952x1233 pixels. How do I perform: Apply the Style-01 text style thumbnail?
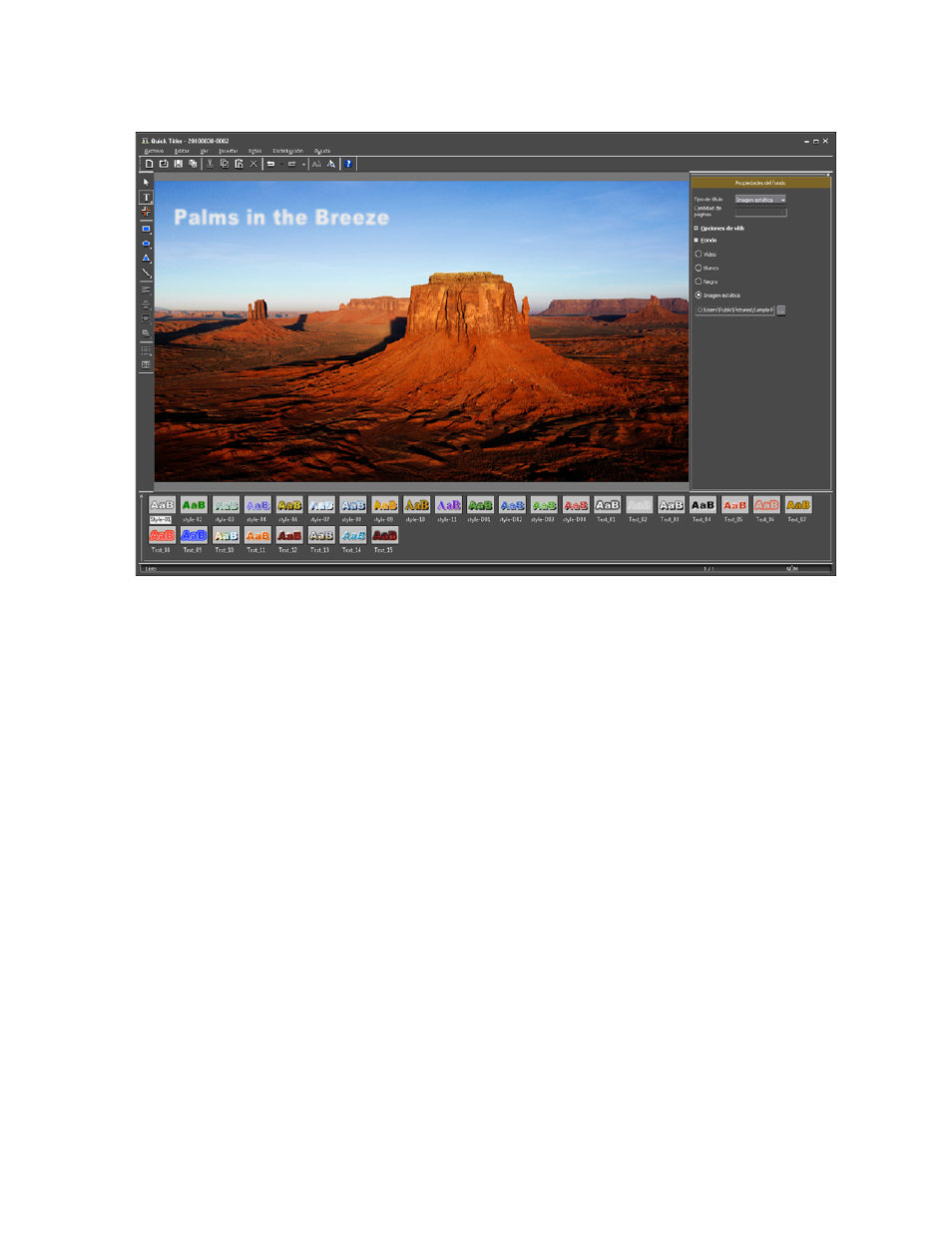coord(162,506)
